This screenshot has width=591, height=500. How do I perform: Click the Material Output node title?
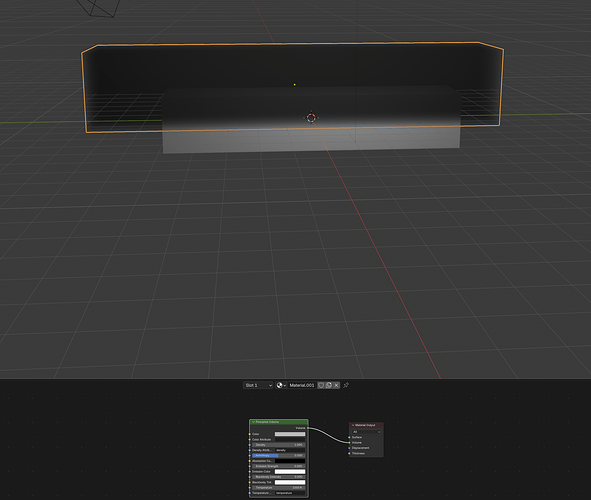click(365, 425)
